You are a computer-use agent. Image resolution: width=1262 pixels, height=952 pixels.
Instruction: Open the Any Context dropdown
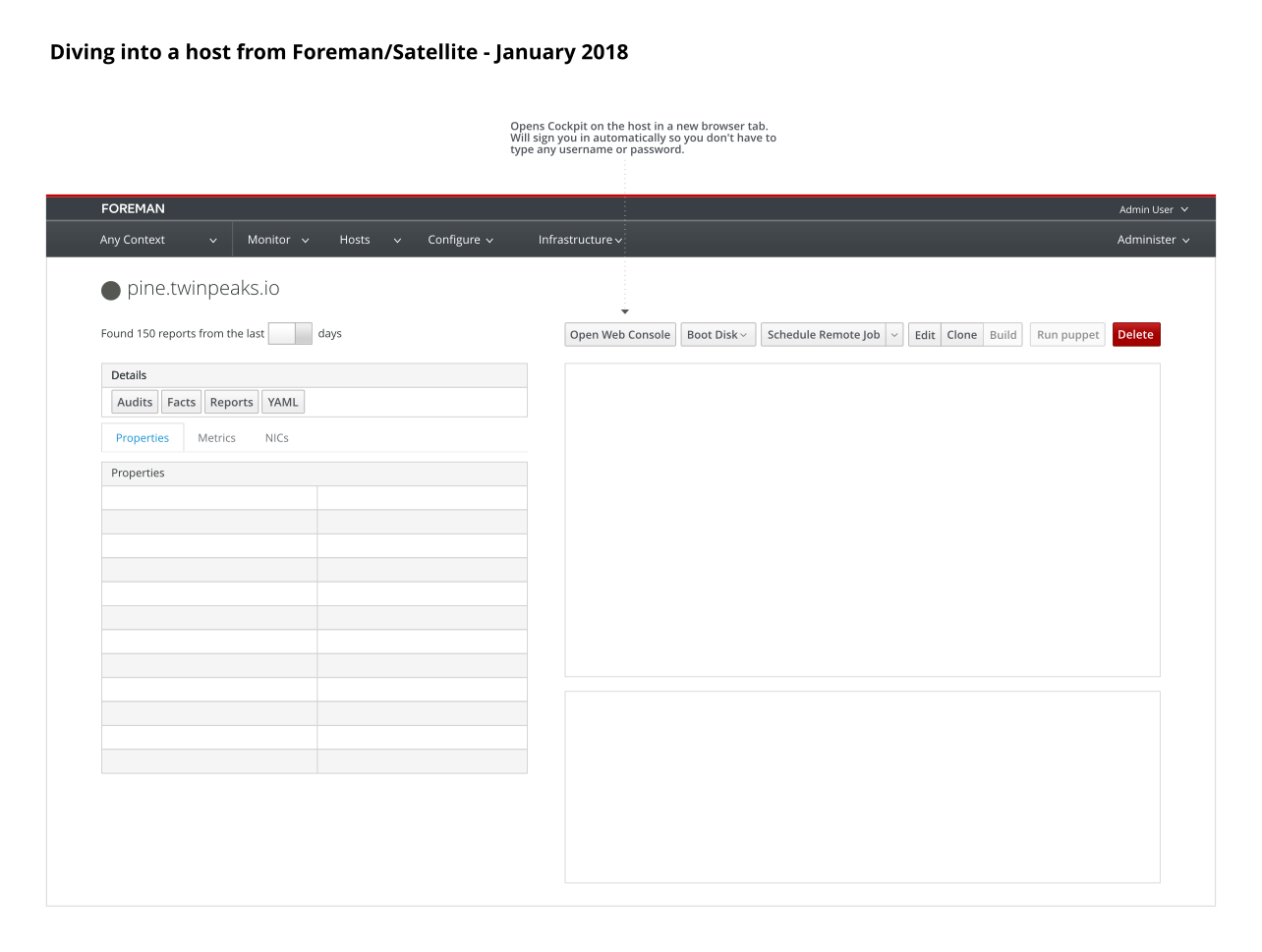click(x=158, y=240)
